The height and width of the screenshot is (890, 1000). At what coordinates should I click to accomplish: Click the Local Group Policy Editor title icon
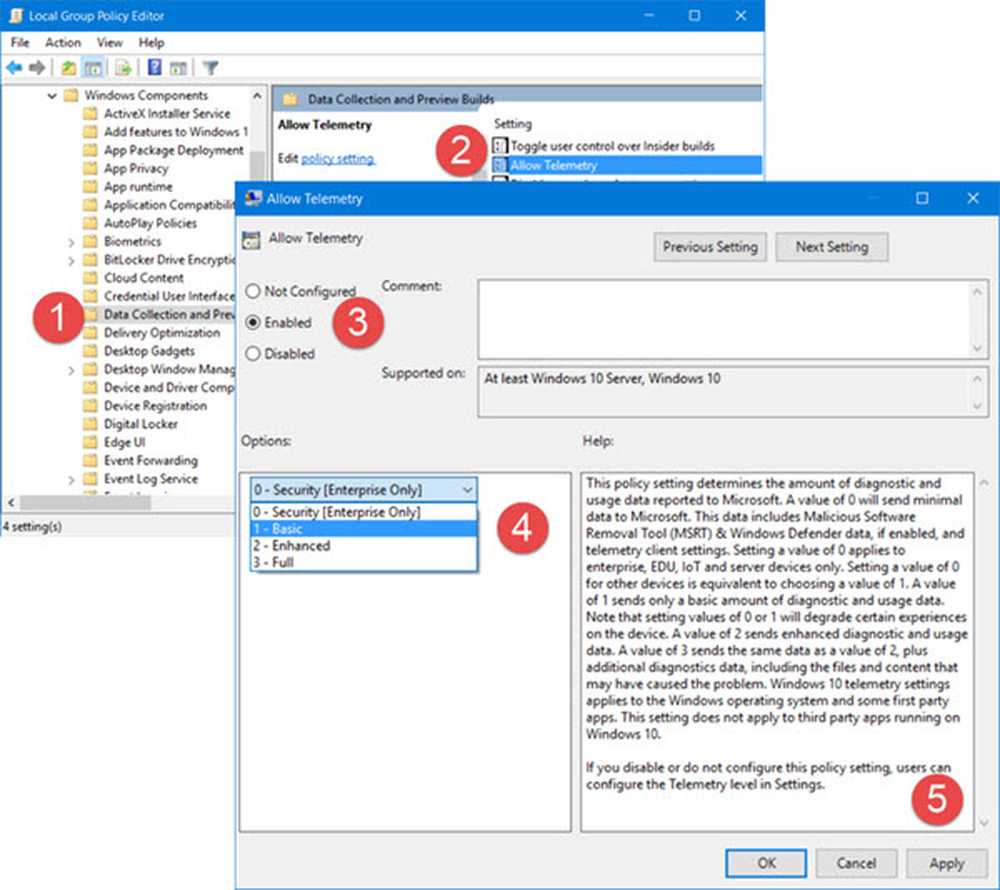tap(15, 15)
